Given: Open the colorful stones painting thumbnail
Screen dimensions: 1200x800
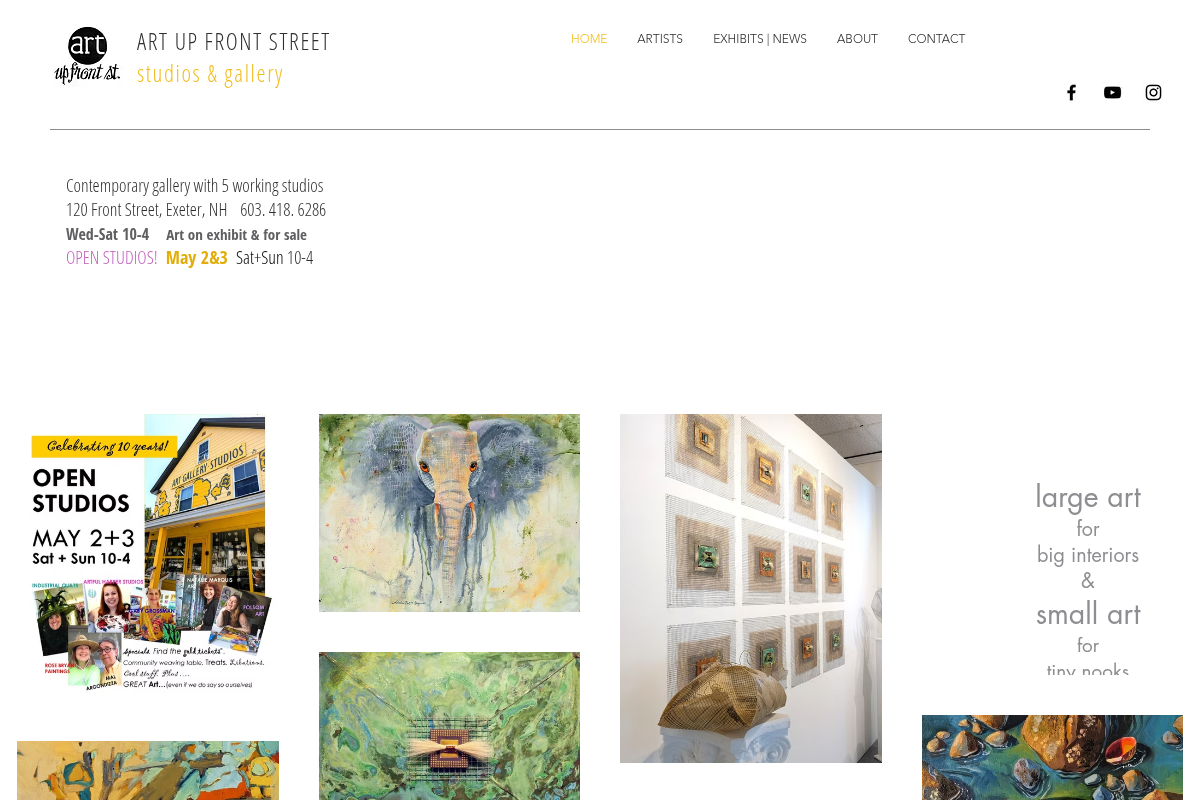Looking at the screenshot, I should click(x=1052, y=757).
